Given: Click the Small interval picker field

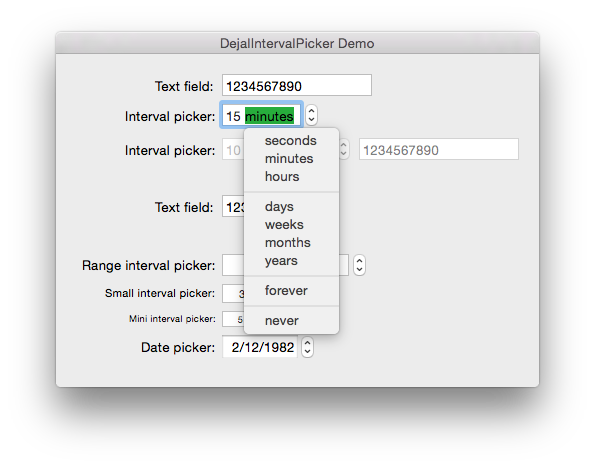Looking at the screenshot, I should tap(233, 294).
